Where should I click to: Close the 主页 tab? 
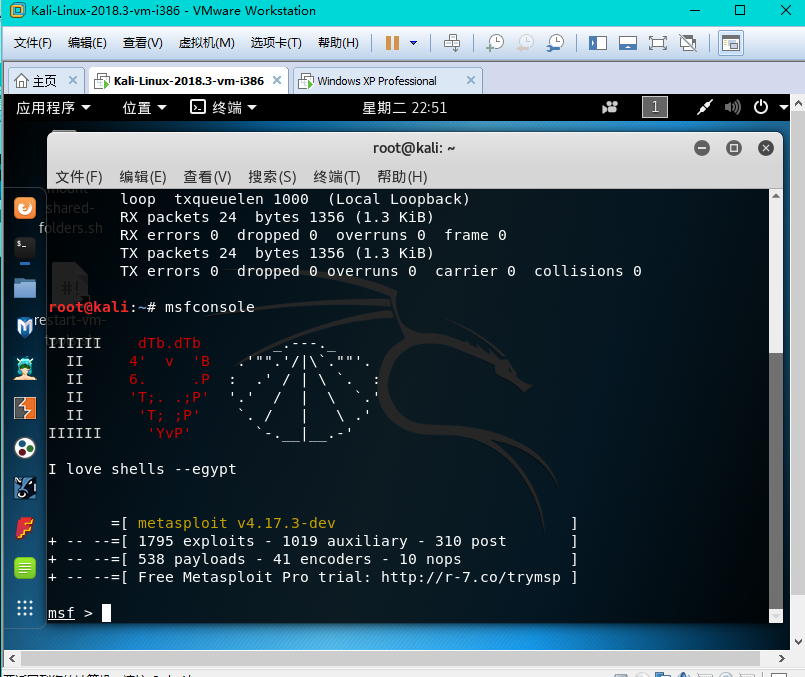tap(73, 80)
